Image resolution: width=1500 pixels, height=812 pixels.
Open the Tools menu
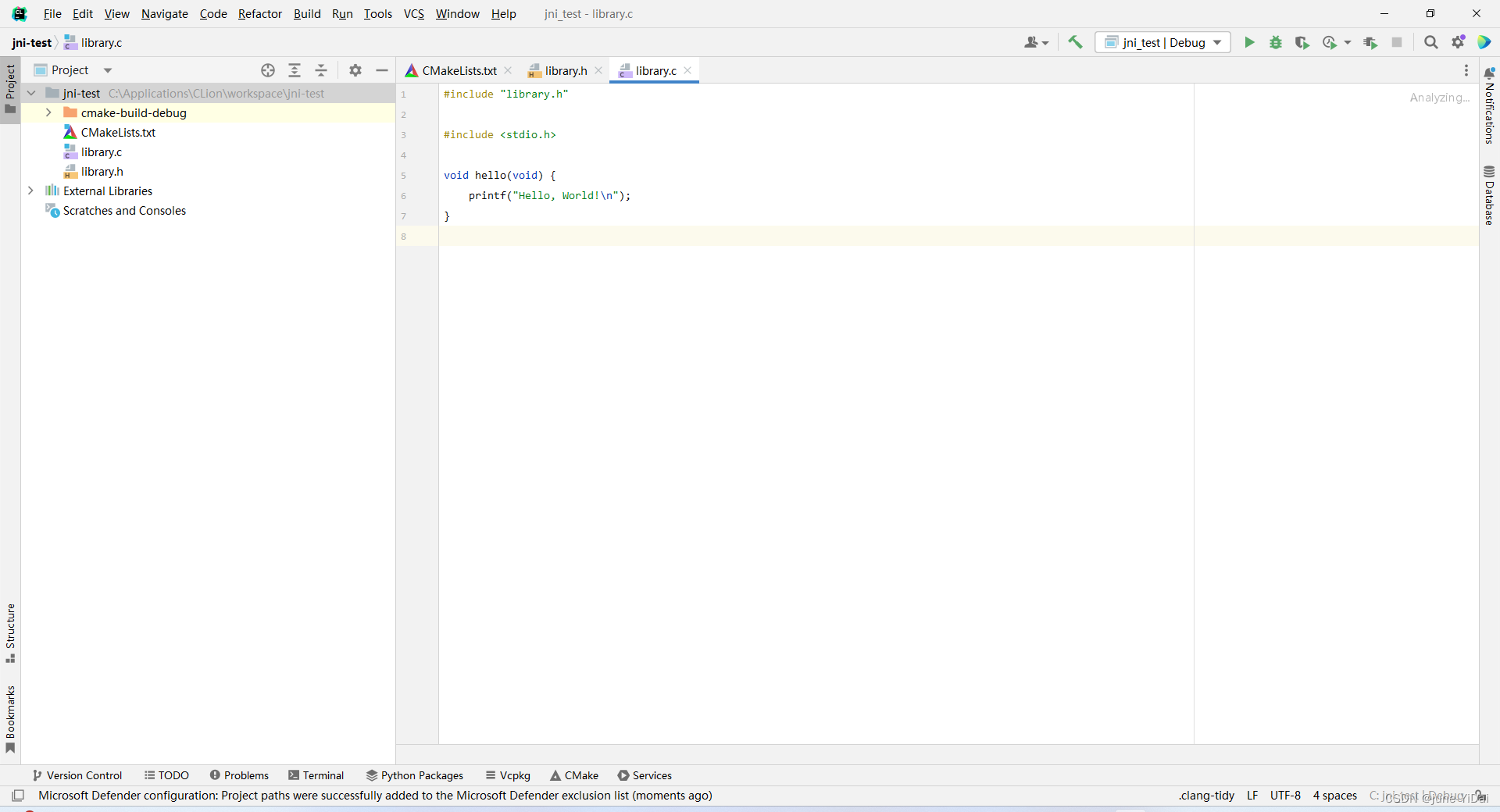pyautogui.click(x=377, y=14)
